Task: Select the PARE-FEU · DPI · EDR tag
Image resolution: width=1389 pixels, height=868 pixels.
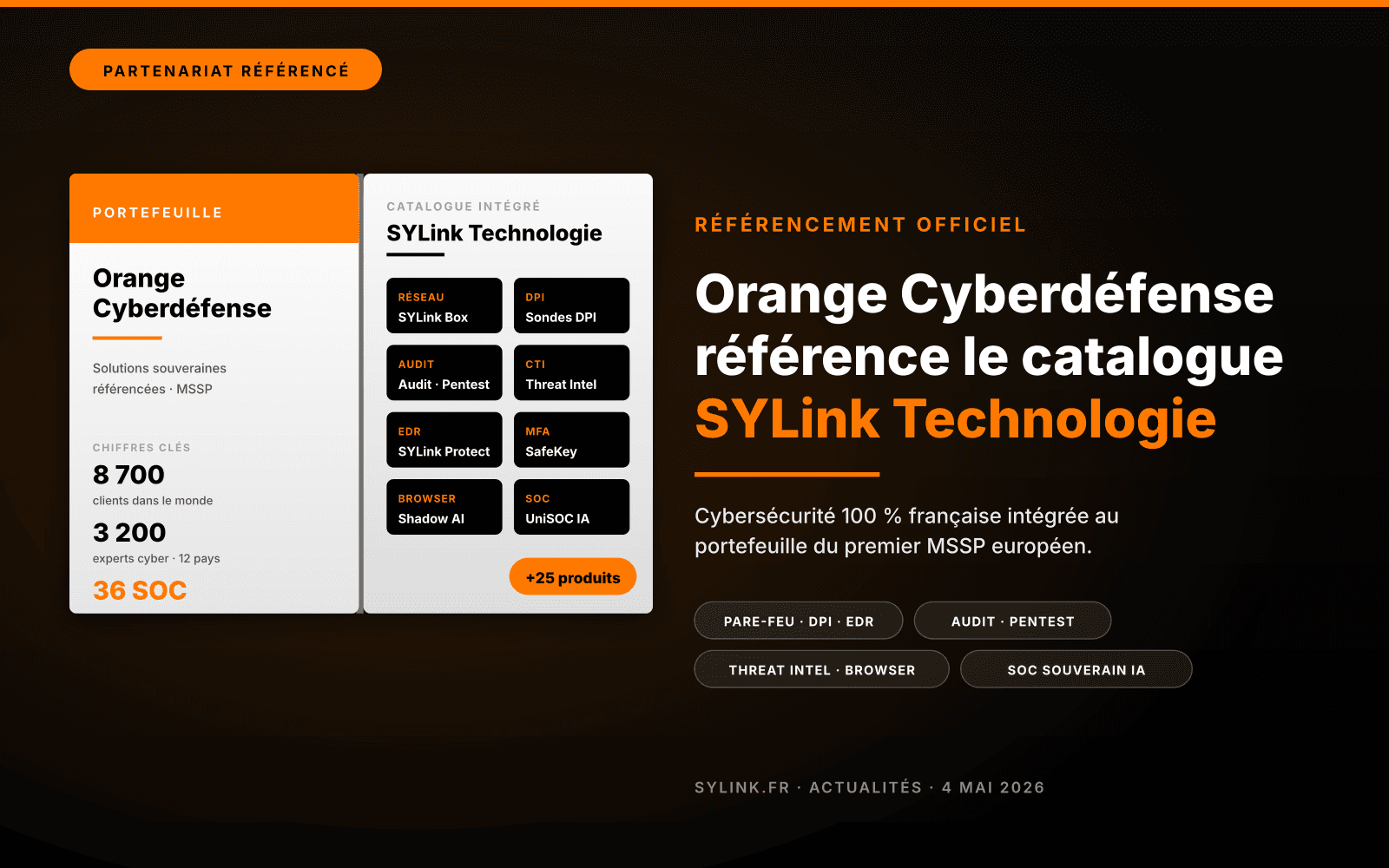Action: (799, 621)
